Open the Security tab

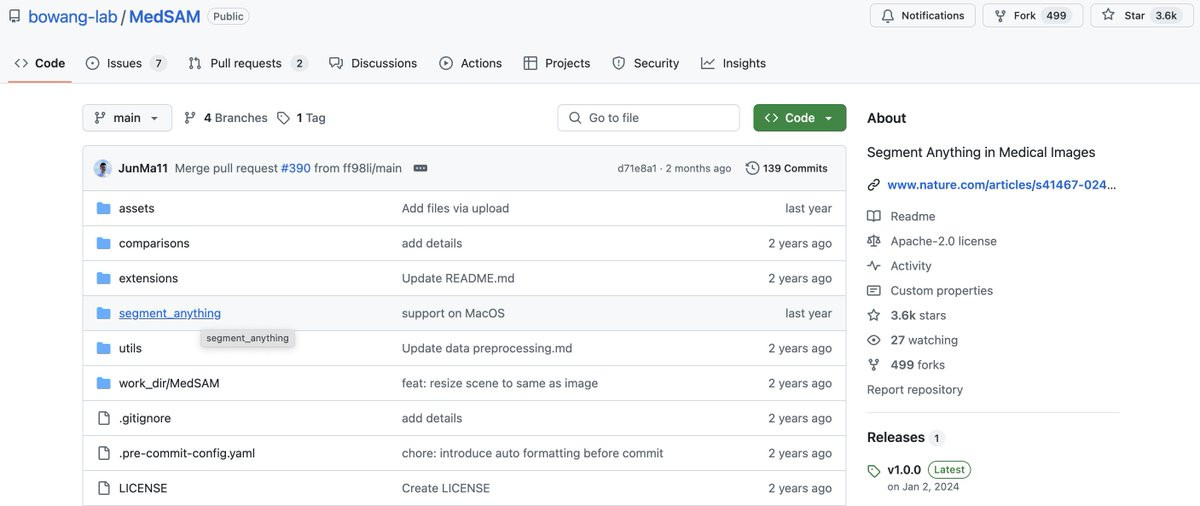646,63
